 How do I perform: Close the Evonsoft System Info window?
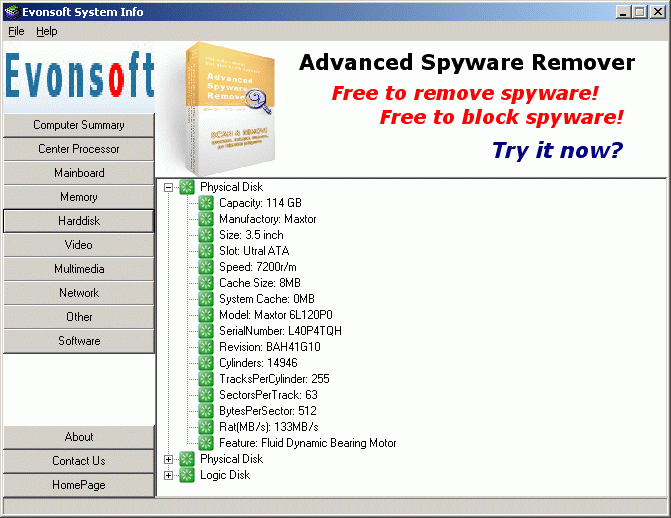pyautogui.click(x=658, y=12)
